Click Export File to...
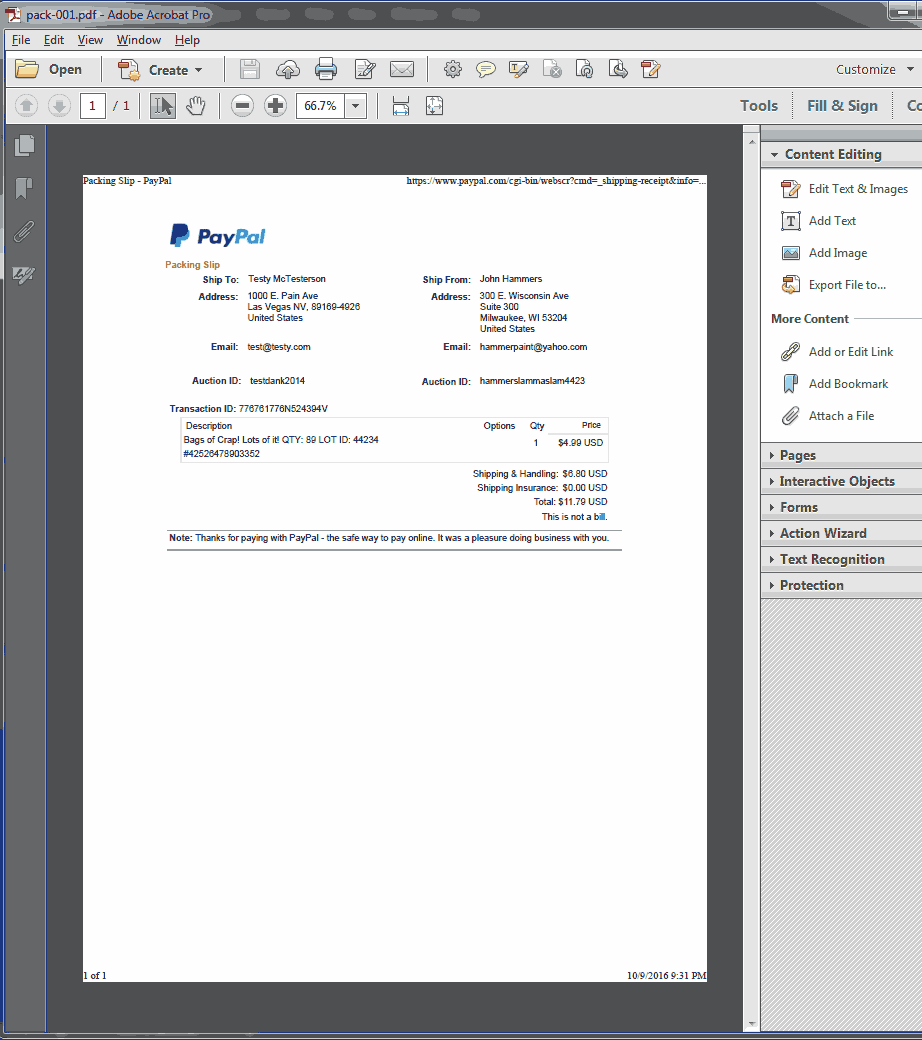Image resolution: width=922 pixels, height=1040 pixels. (834, 285)
